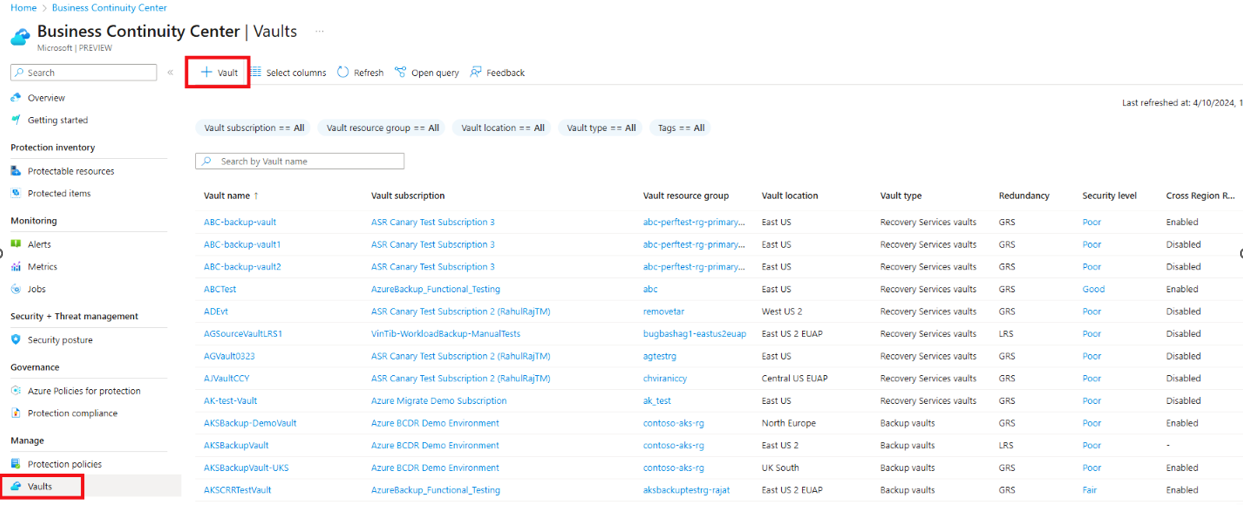Open the ABC-backup-vault link

click(x=239, y=222)
